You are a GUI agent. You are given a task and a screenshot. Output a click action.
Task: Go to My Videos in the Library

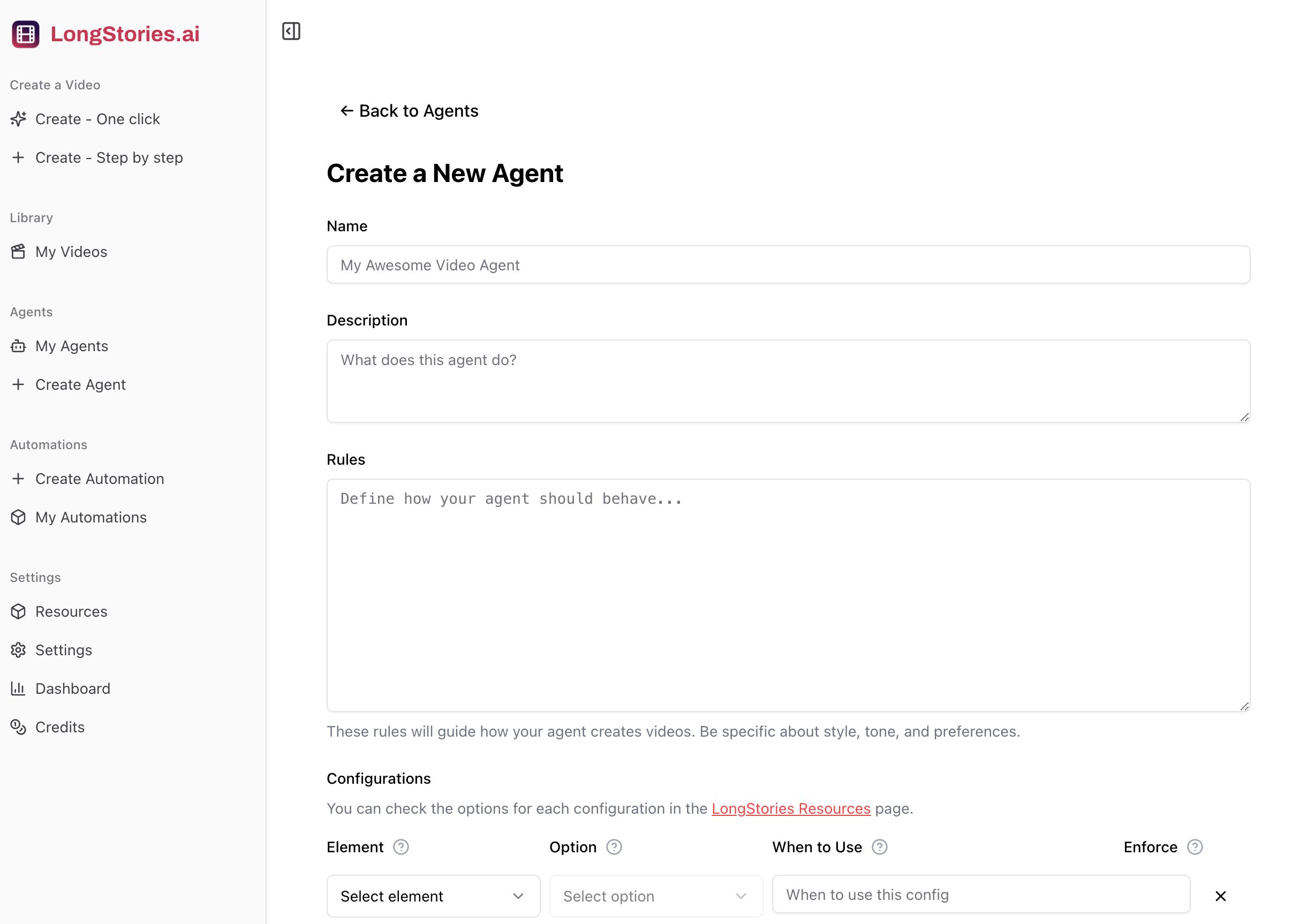(71, 252)
